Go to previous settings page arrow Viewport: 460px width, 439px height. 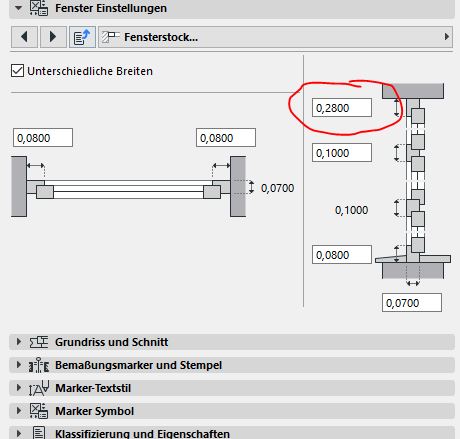(24, 37)
